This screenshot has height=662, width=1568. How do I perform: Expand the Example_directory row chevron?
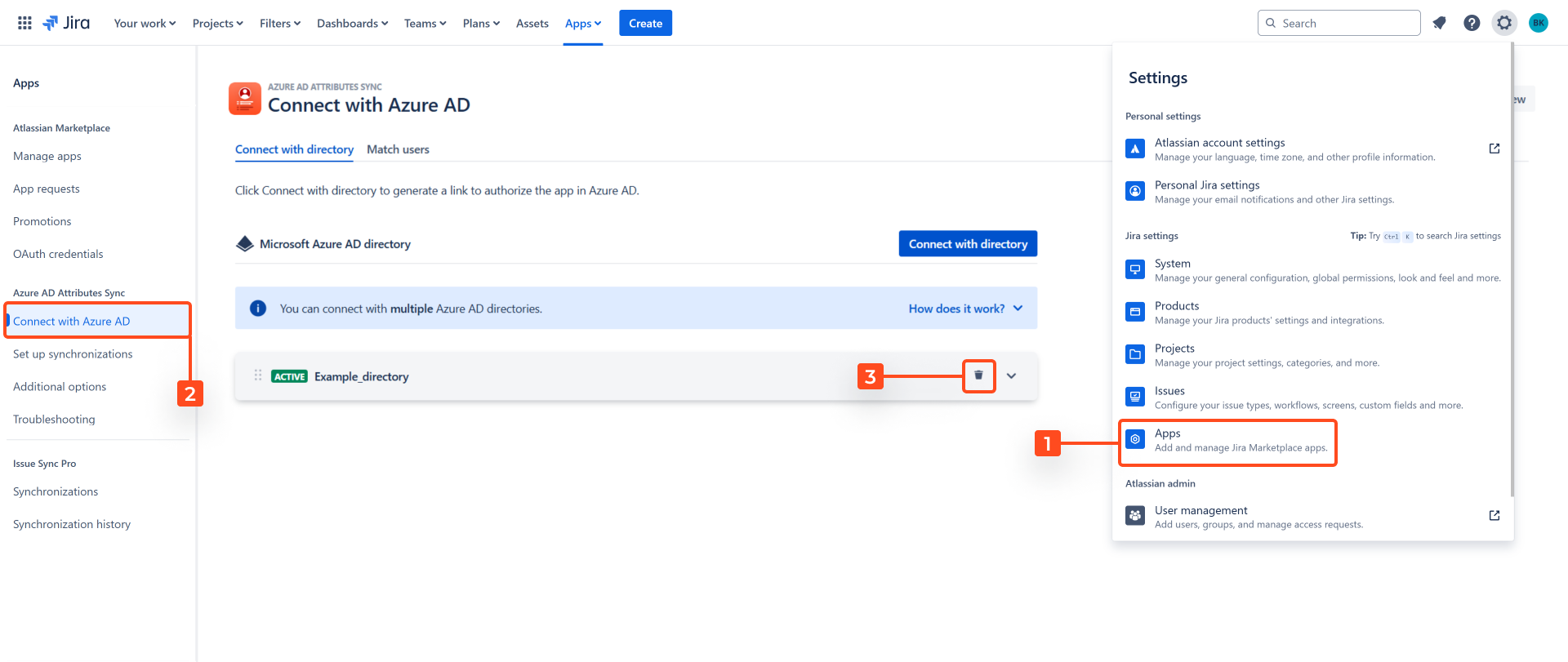pyautogui.click(x=1011, y=375)
